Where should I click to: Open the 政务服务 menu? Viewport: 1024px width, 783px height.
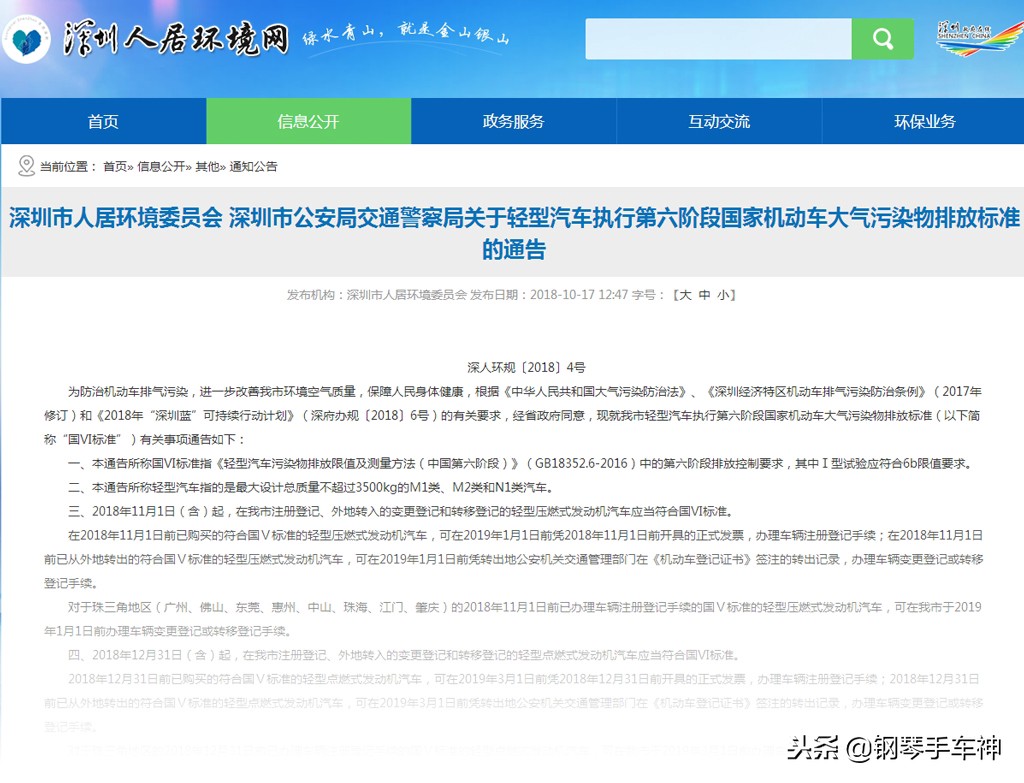(x=512, y=121)
